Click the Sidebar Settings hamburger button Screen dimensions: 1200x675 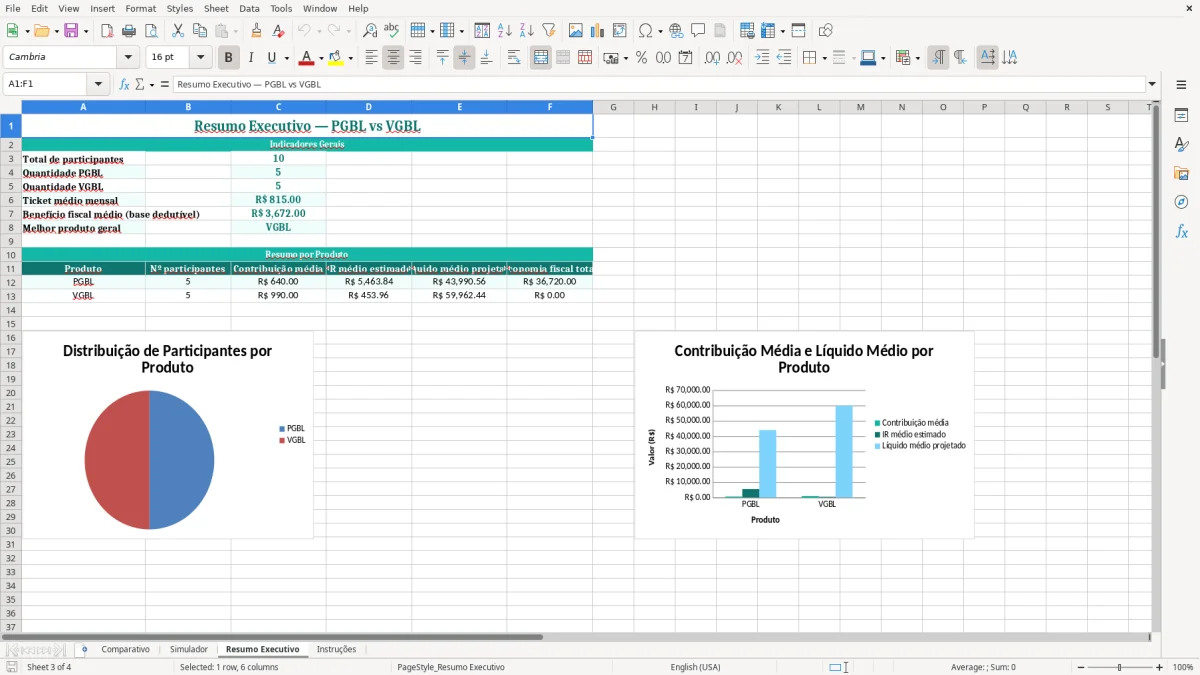1181,87
